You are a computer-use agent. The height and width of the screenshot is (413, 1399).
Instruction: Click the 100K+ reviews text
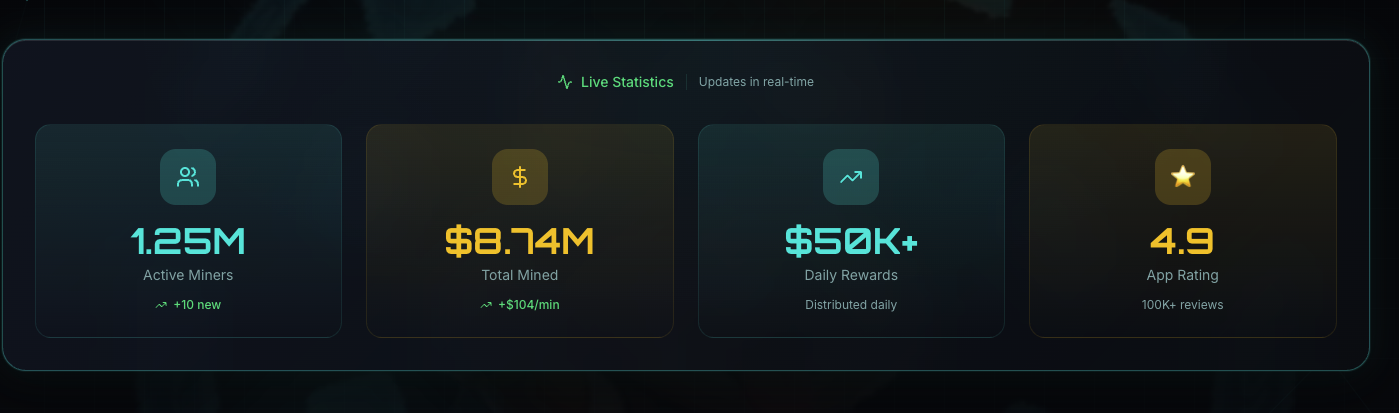pyautogui.click(x=1182, y=305)
